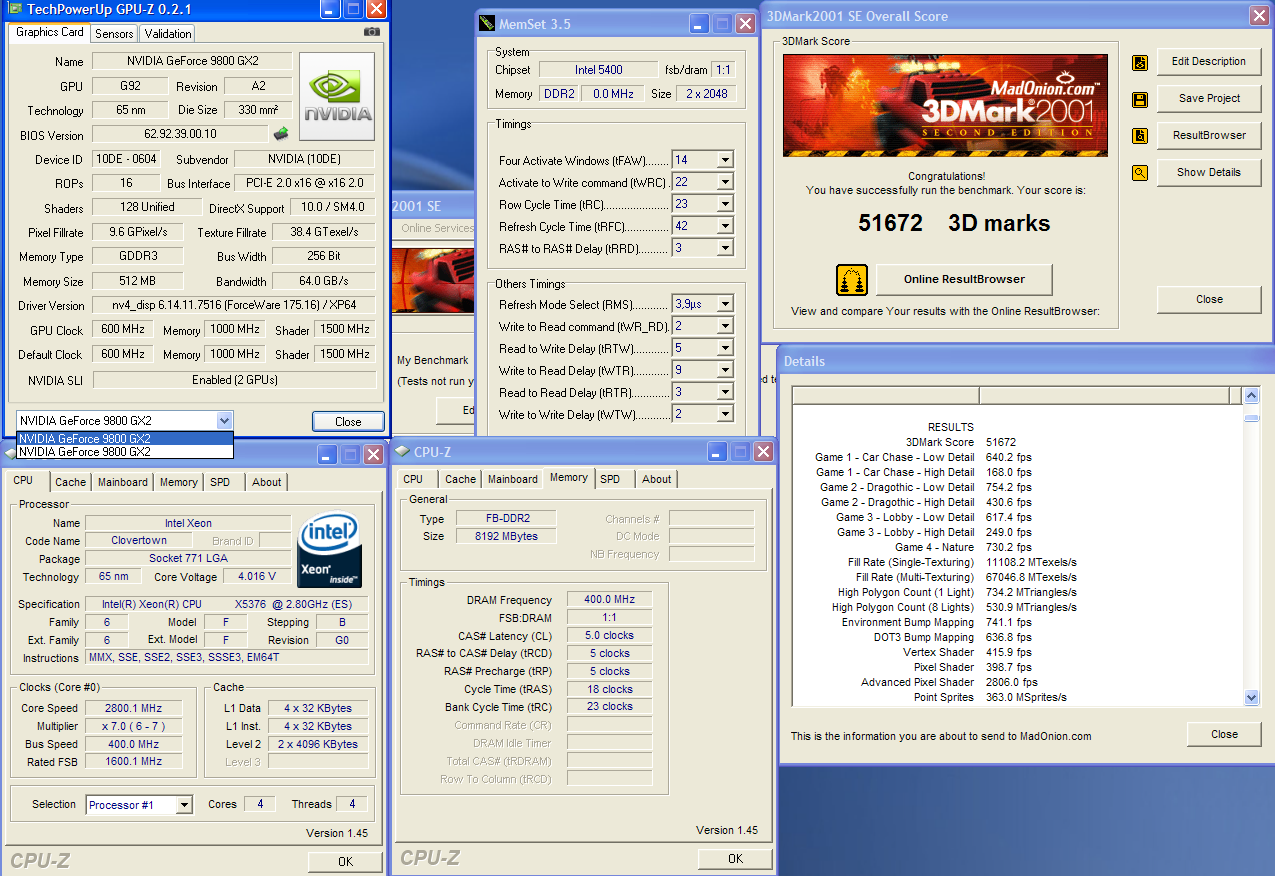Switch to the Sensors tab in GPU-Z
The width and height of the screenshot is (1275, 876).
pos(114,33)
